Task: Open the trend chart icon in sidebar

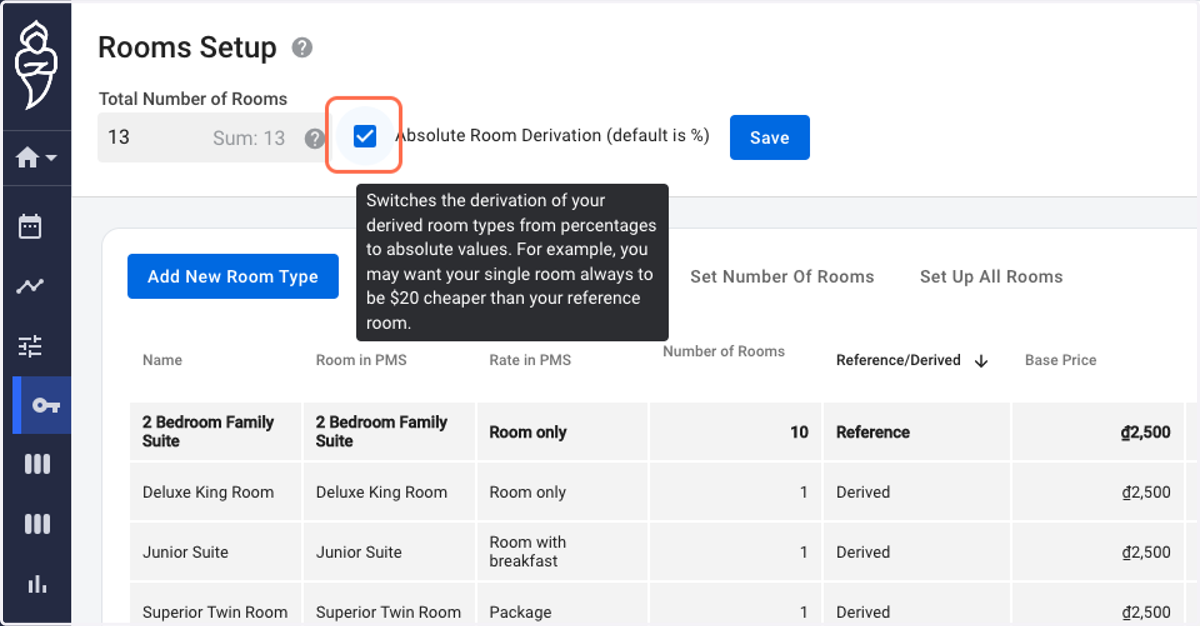Action: click(30, 287)
